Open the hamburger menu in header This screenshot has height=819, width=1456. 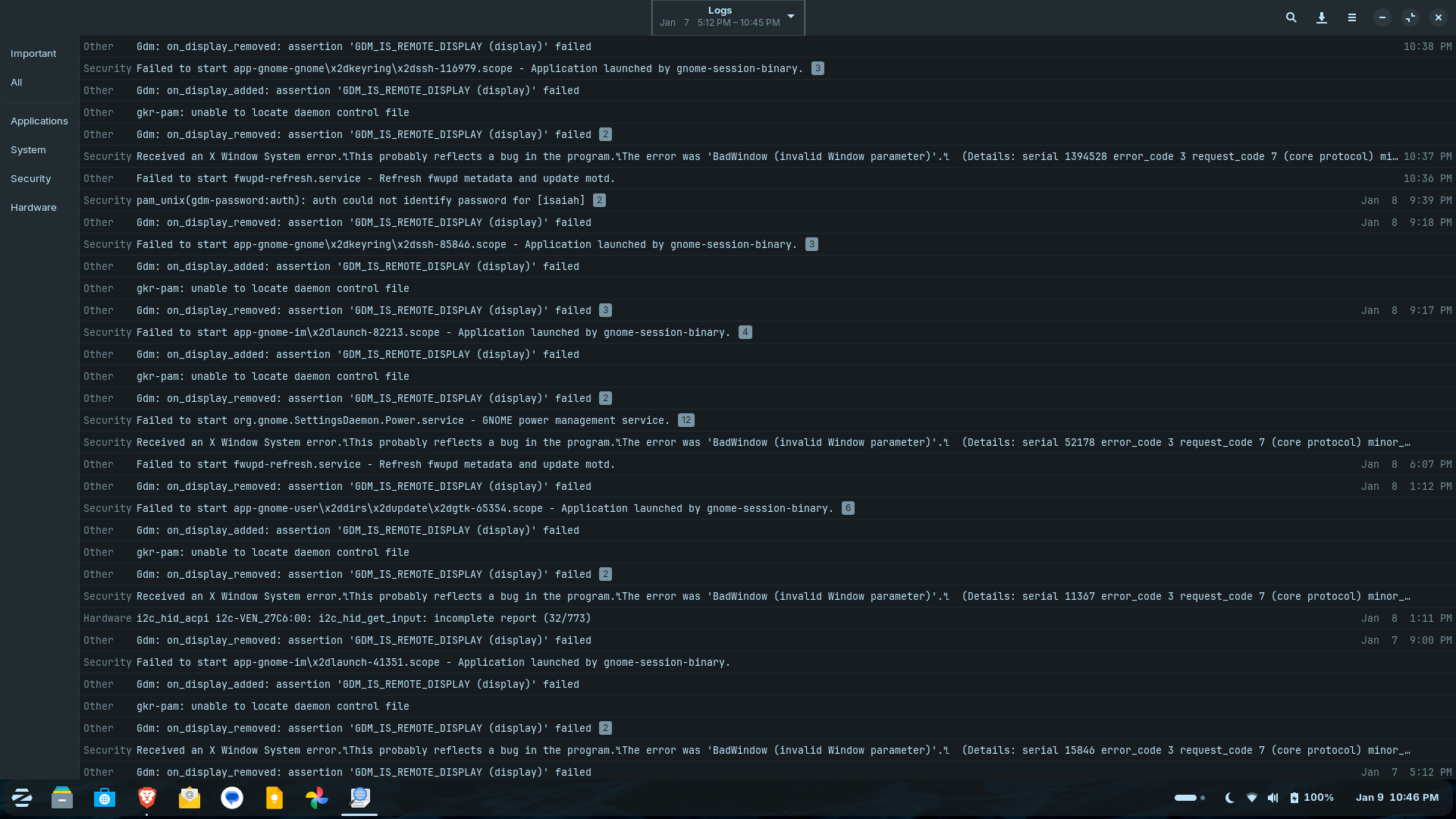point(1351,17)
